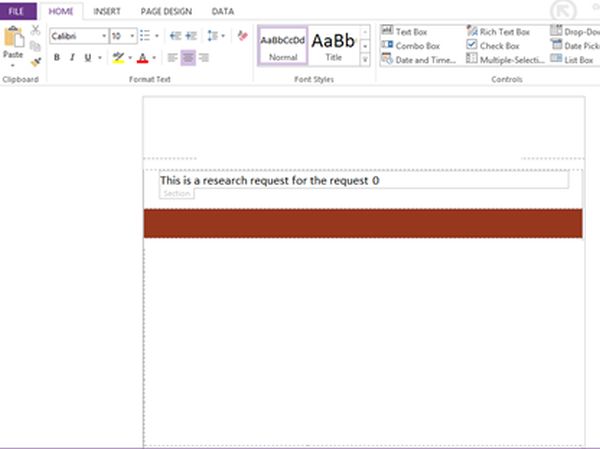Open the highlight color dropdown arrow
The image size is (600, 449).
130,58
